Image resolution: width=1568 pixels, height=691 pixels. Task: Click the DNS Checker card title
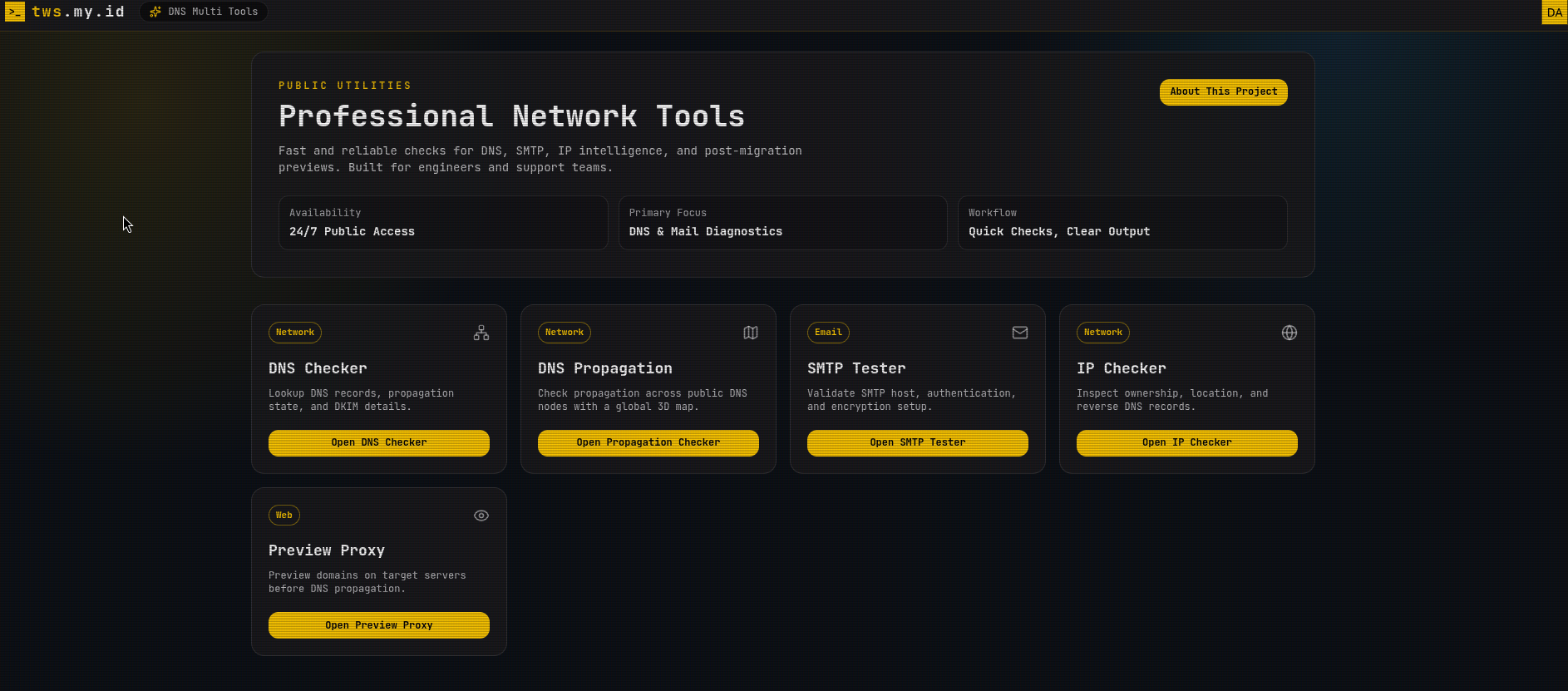point(318,368)
